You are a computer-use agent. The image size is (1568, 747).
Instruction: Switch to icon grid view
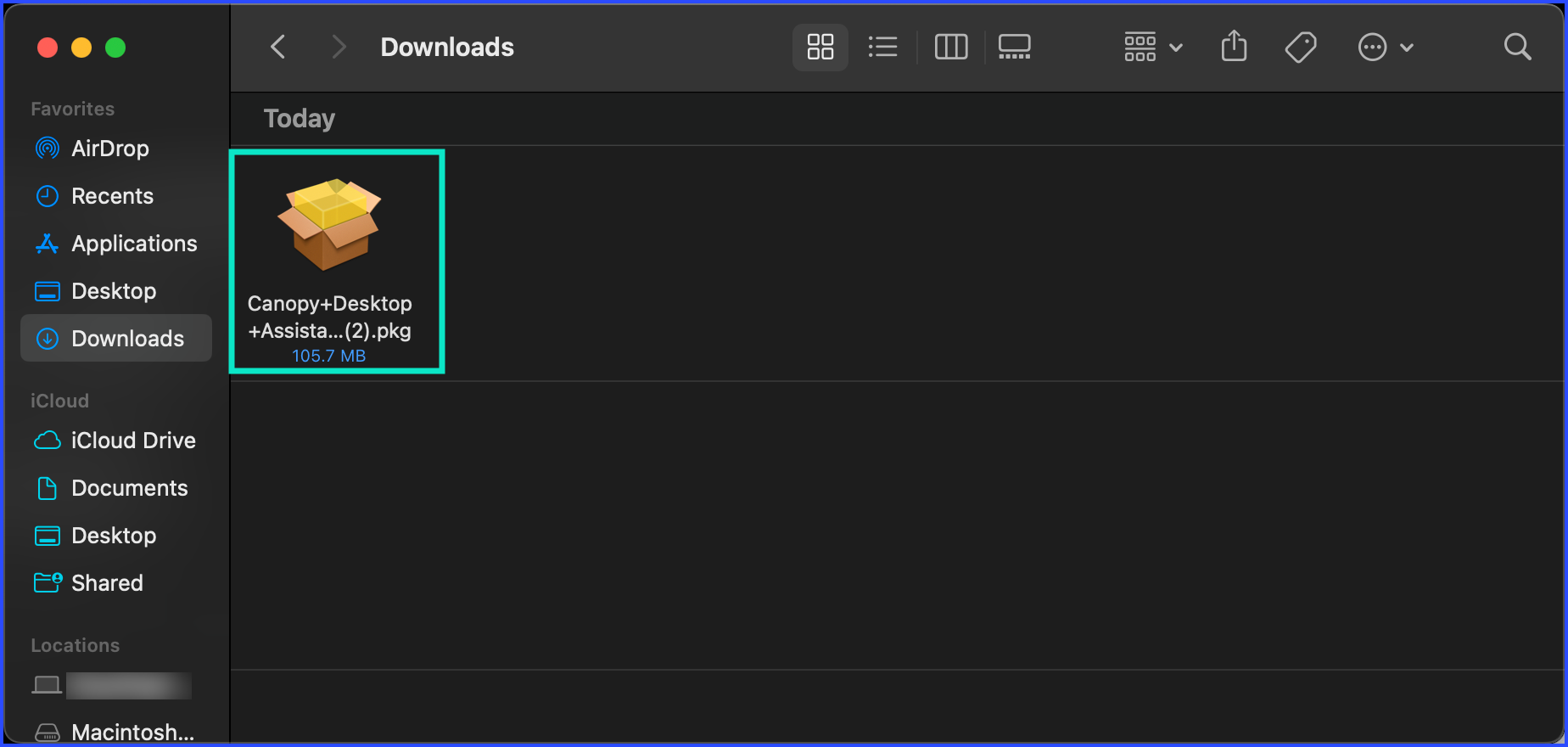tap(820, 47)
